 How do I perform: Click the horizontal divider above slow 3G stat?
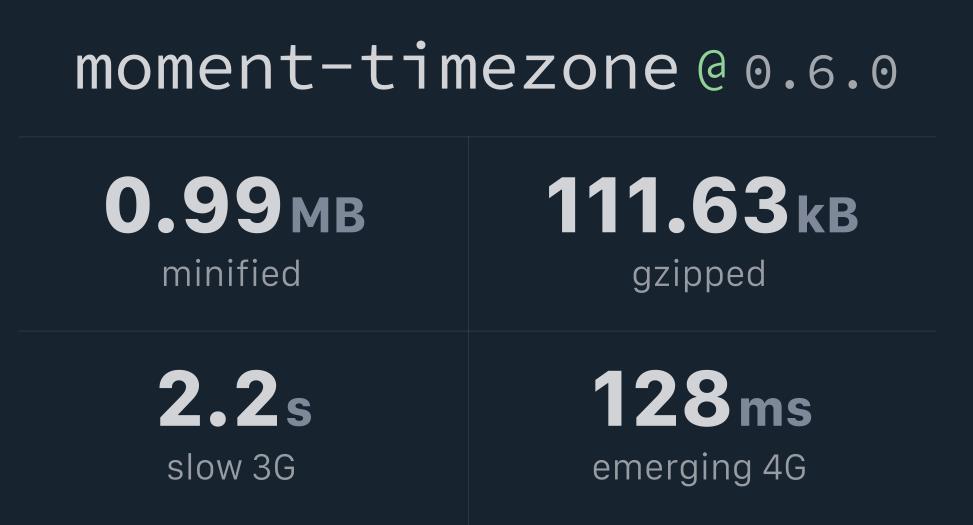click(243, 331)
